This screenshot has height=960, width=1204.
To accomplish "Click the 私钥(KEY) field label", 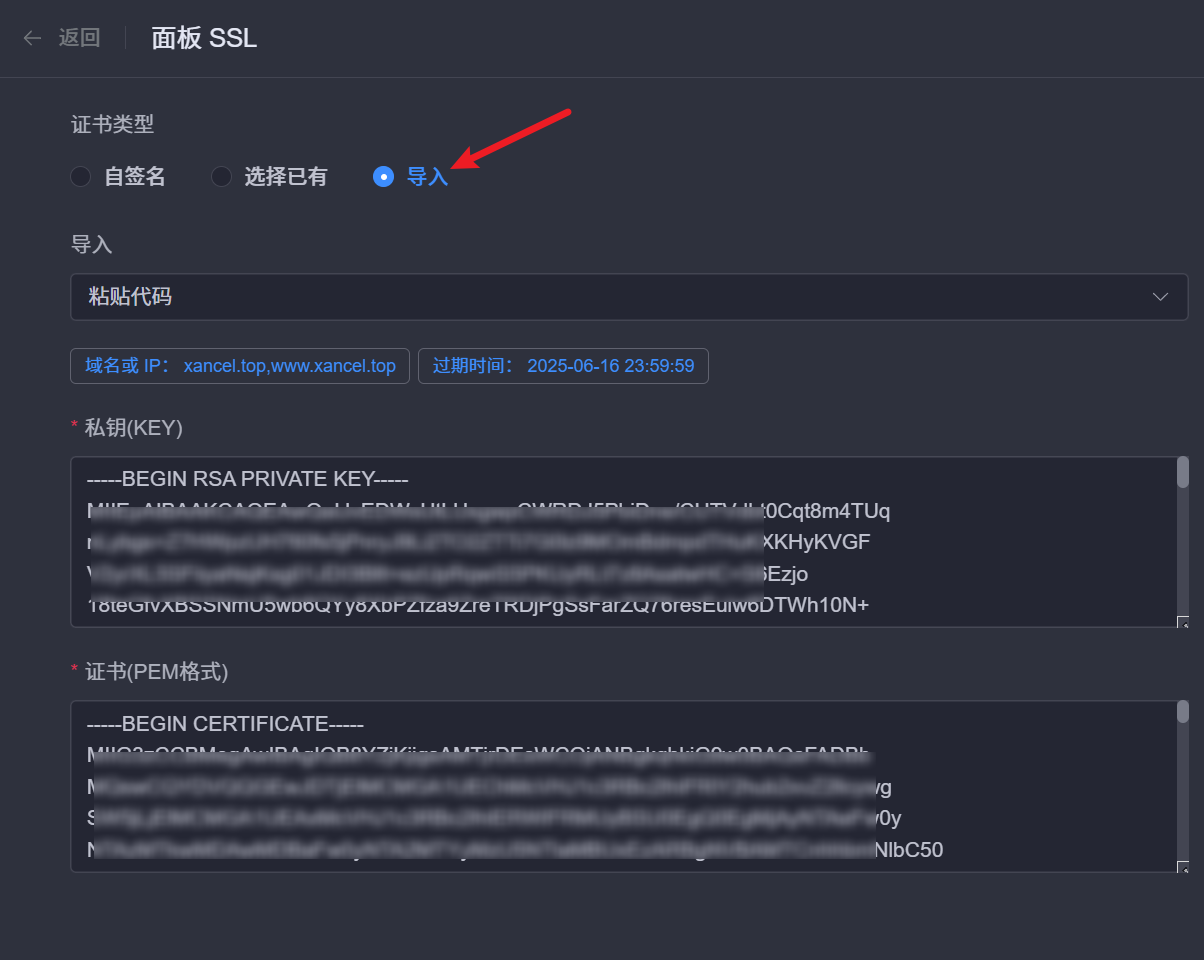I will pyautogui.click(x=133, y=428).
